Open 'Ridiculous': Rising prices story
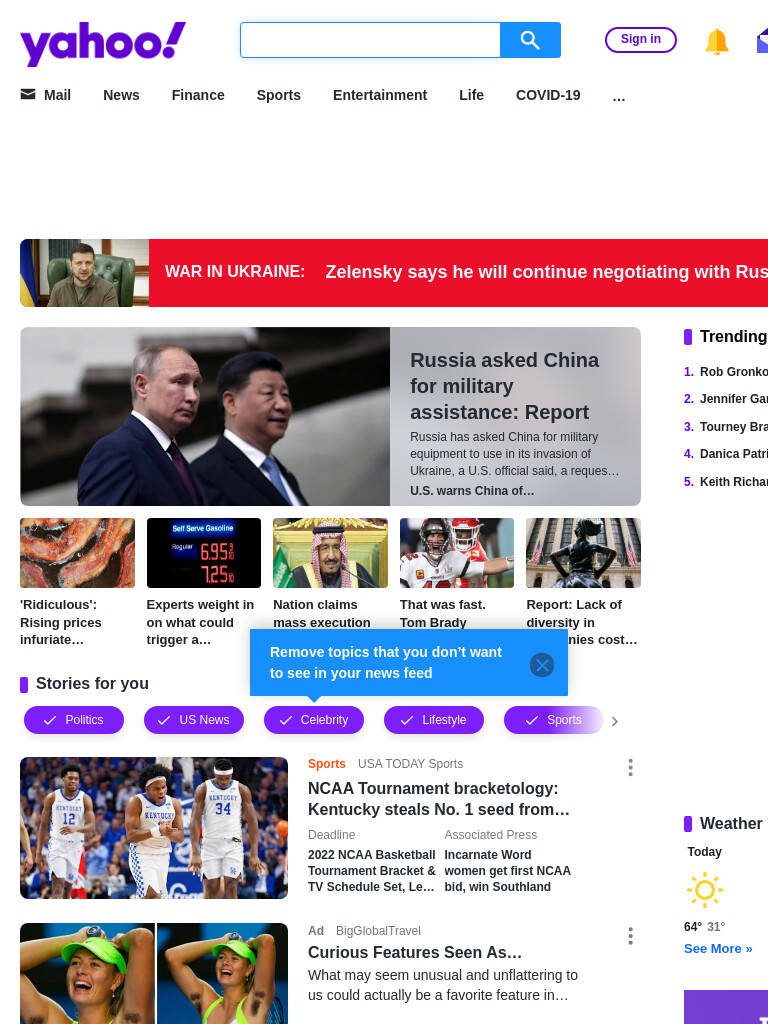This screenshot has width=768, height=1024. [x=61, y=622]
